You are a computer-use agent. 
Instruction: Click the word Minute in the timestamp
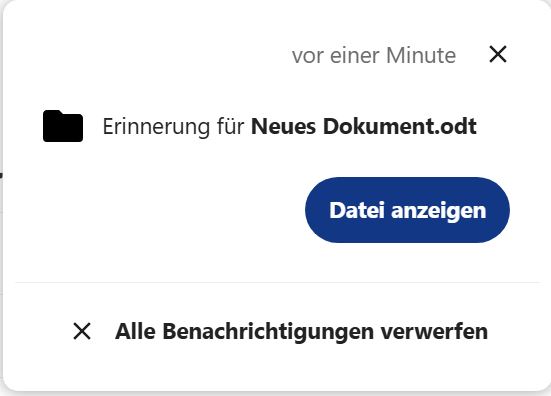421,56
